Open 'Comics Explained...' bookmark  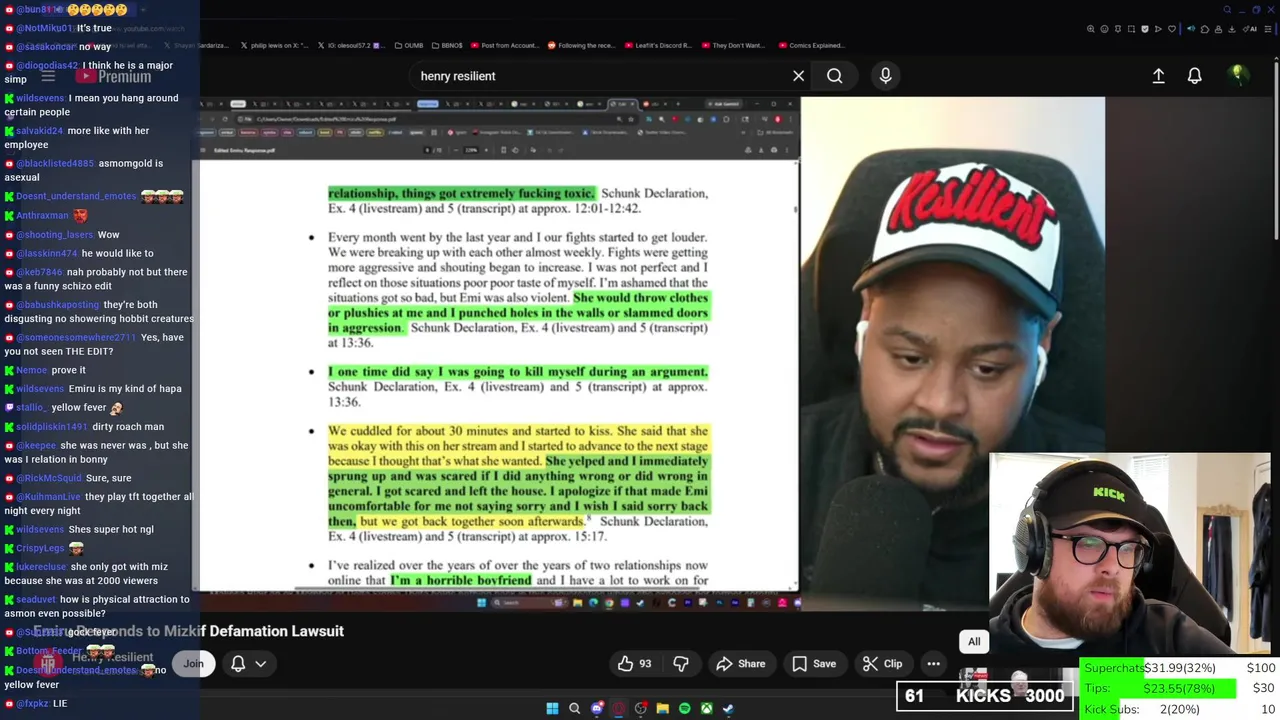(810, 45)
